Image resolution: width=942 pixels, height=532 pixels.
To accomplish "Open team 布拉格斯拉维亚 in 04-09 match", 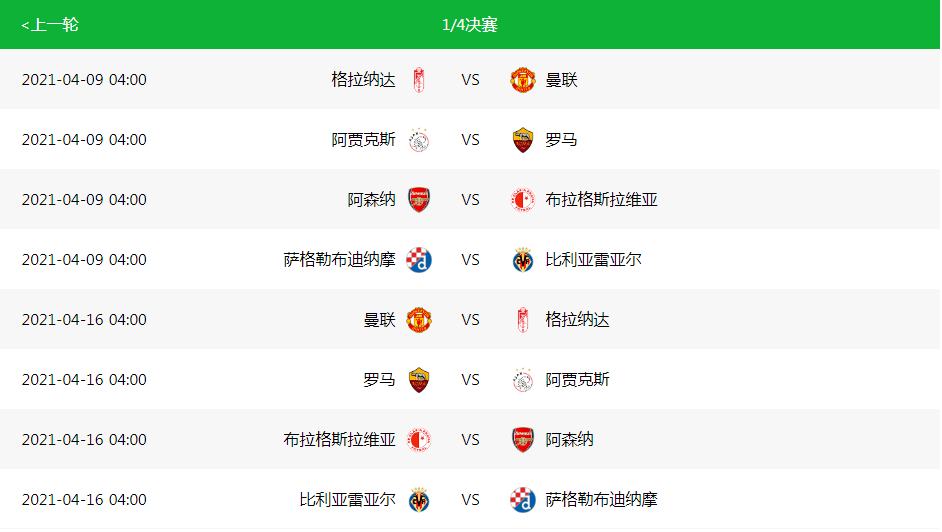I will pos(601,199).
